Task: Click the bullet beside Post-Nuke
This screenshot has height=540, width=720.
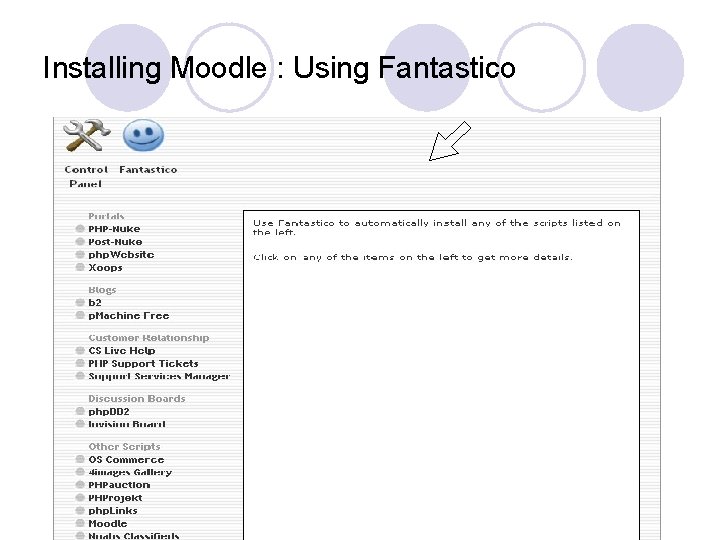Action: pyautogui.click(x=80, y=241)
